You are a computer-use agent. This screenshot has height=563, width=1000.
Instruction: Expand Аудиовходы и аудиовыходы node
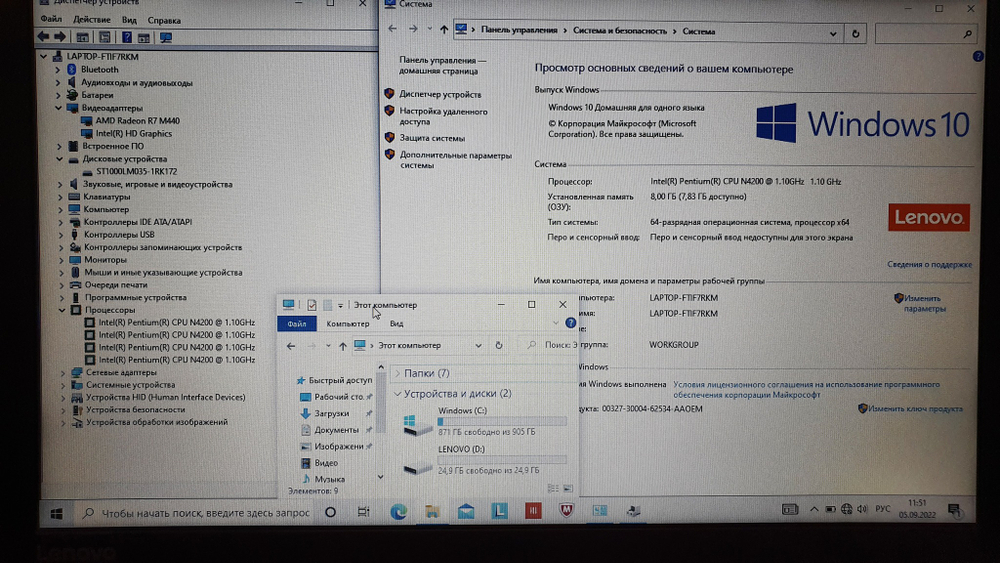(57, 82)
